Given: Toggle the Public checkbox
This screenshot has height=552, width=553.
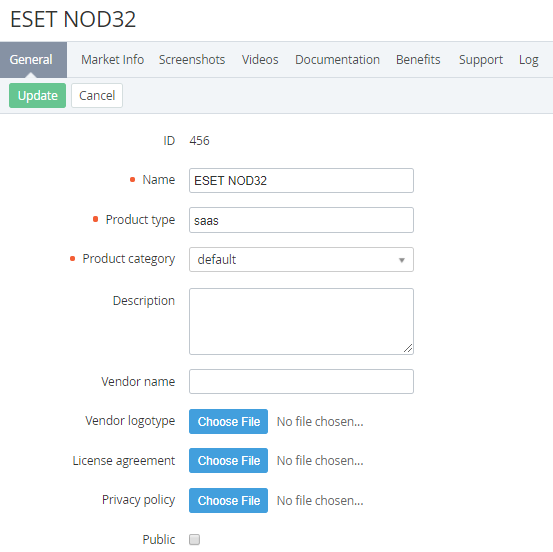Looking at the screenshot, I should pos(194,539).
